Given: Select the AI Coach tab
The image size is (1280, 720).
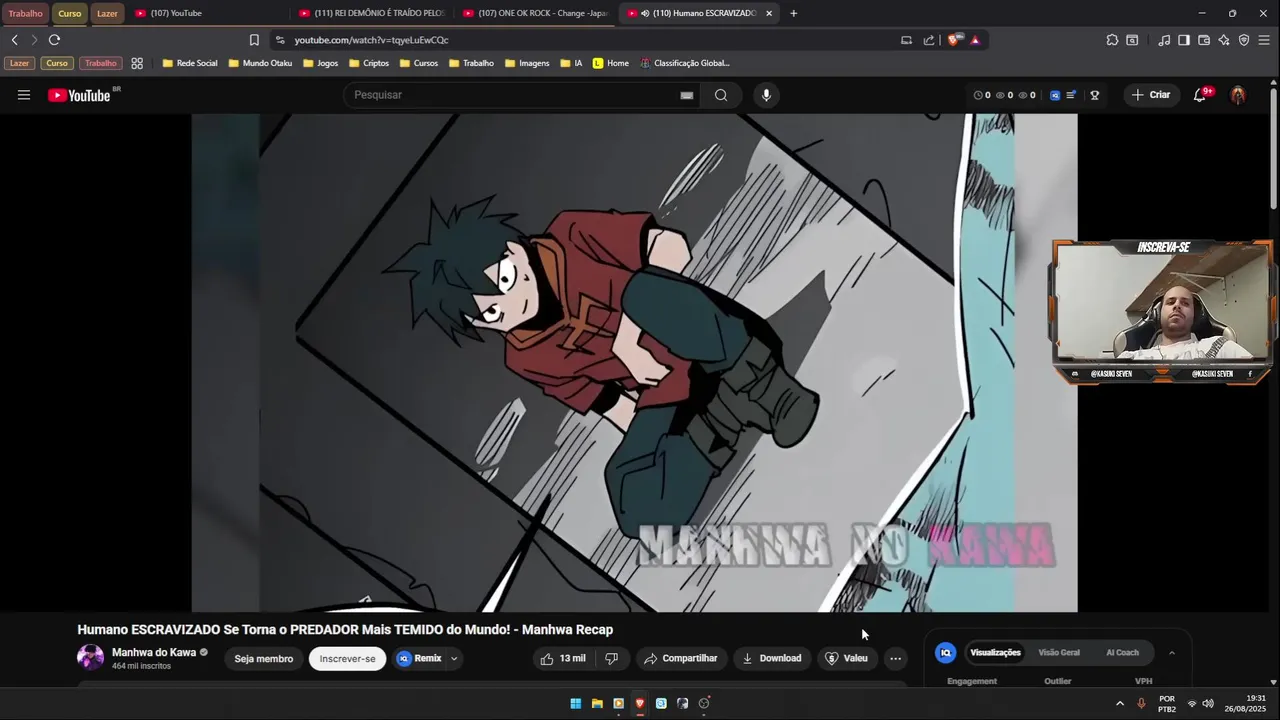Looking at the screenshot, I should tap(1122, 653).
